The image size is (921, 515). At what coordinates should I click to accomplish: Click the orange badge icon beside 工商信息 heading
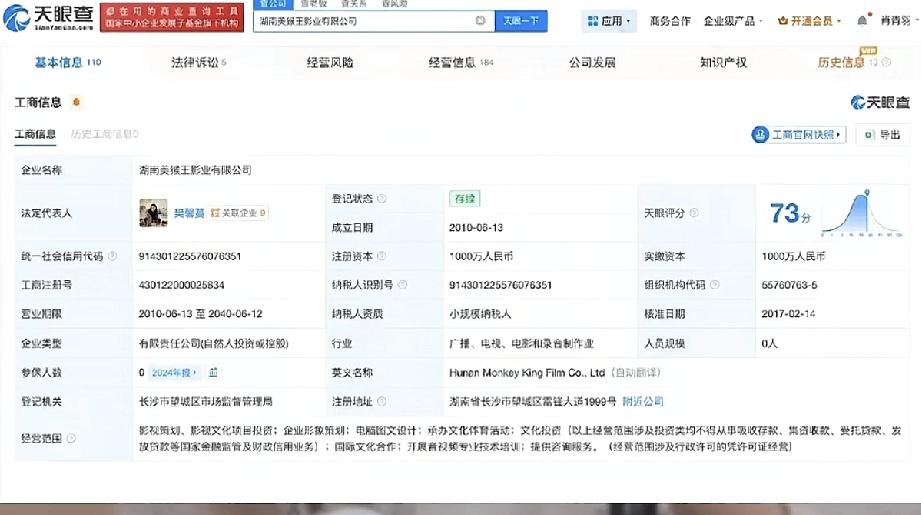pyautogui.click(x=76, y=102)
